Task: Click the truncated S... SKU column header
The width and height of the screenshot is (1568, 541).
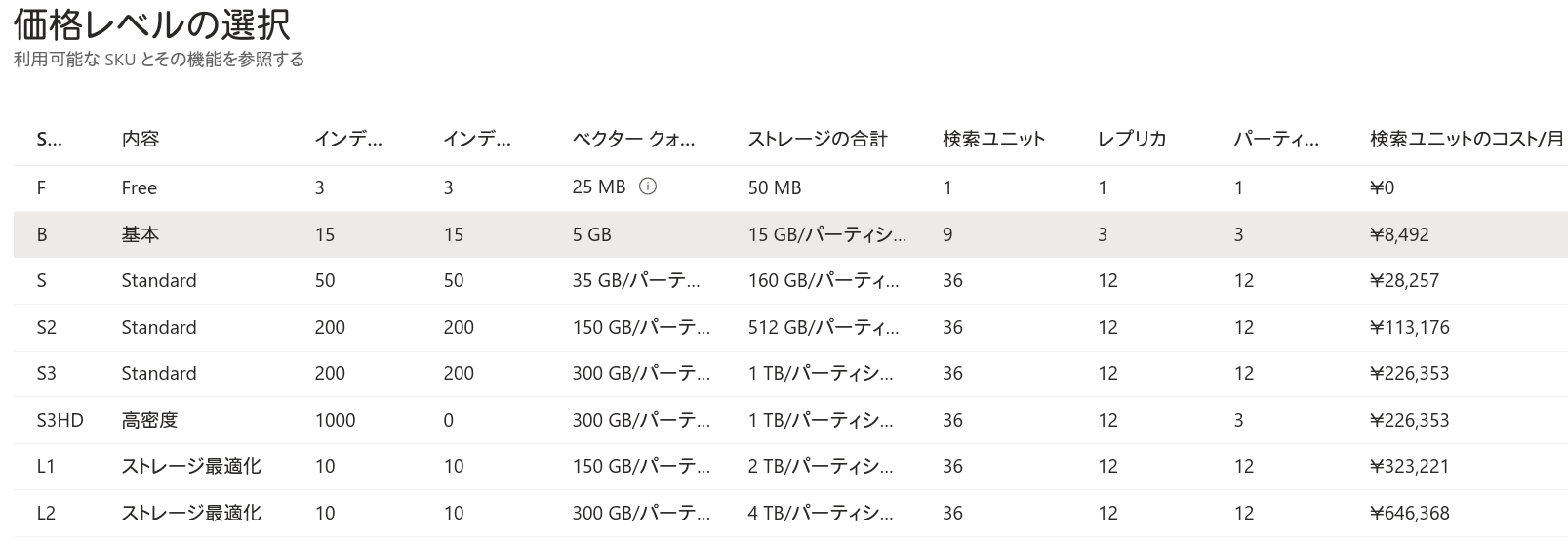Action: [x=49, y=139]
